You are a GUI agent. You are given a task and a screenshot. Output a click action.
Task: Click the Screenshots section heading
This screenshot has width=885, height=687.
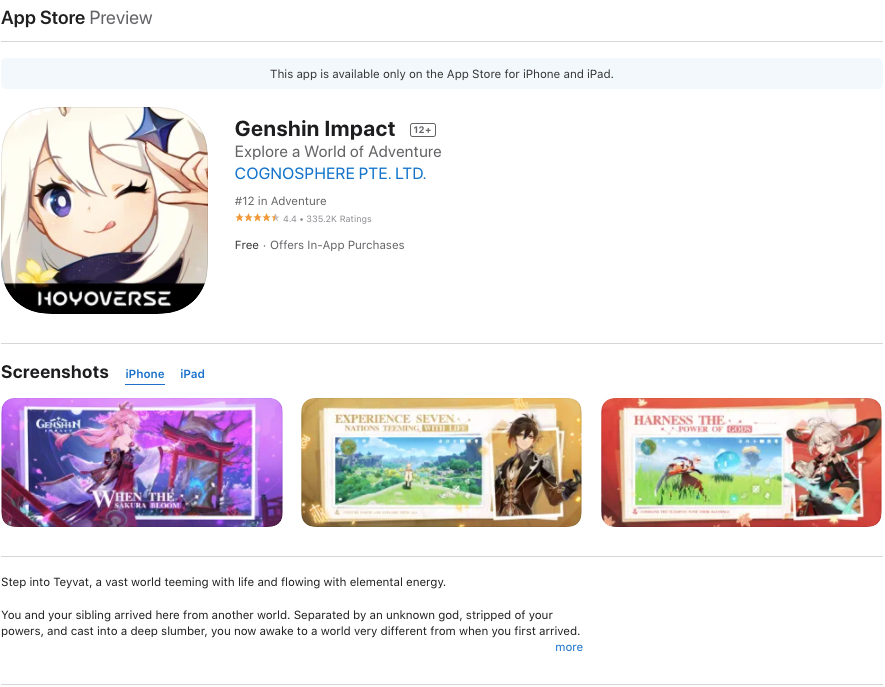[x=55, y=372]
